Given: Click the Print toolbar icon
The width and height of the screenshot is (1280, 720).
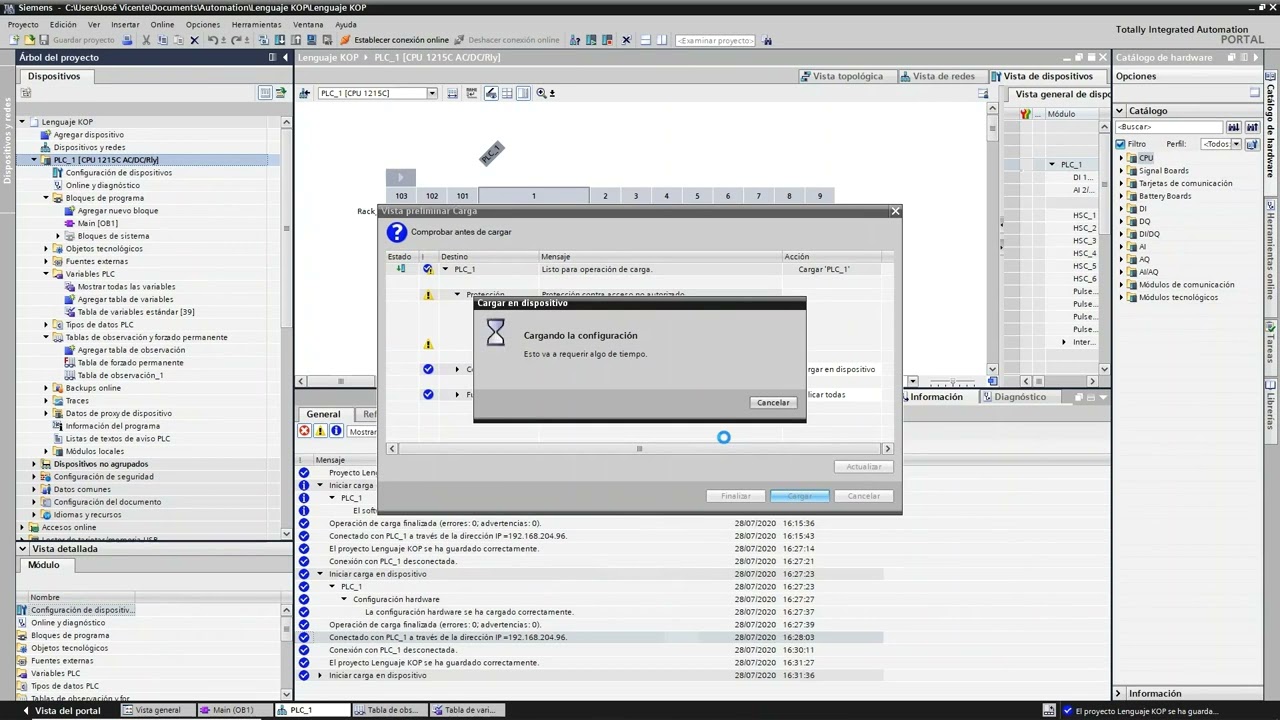Looking at the screenshot, I should (x=127, y=40).
